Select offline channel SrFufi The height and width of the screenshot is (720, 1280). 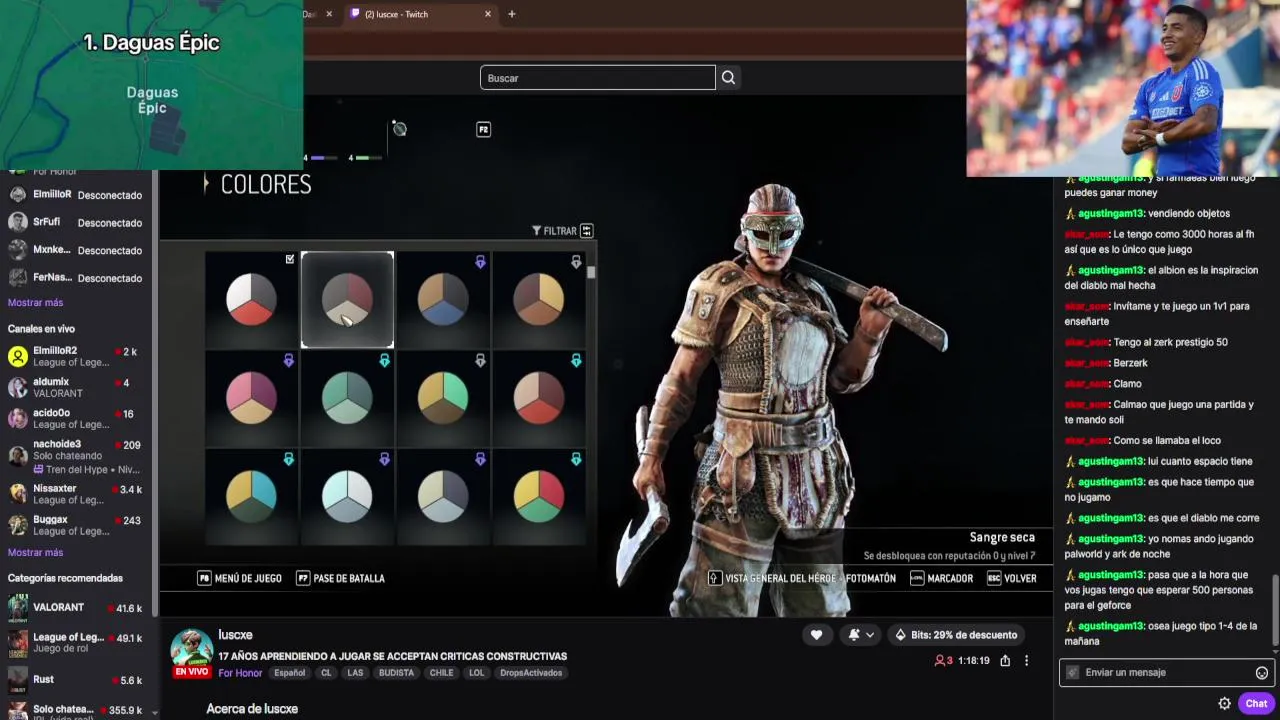[75, 223]
